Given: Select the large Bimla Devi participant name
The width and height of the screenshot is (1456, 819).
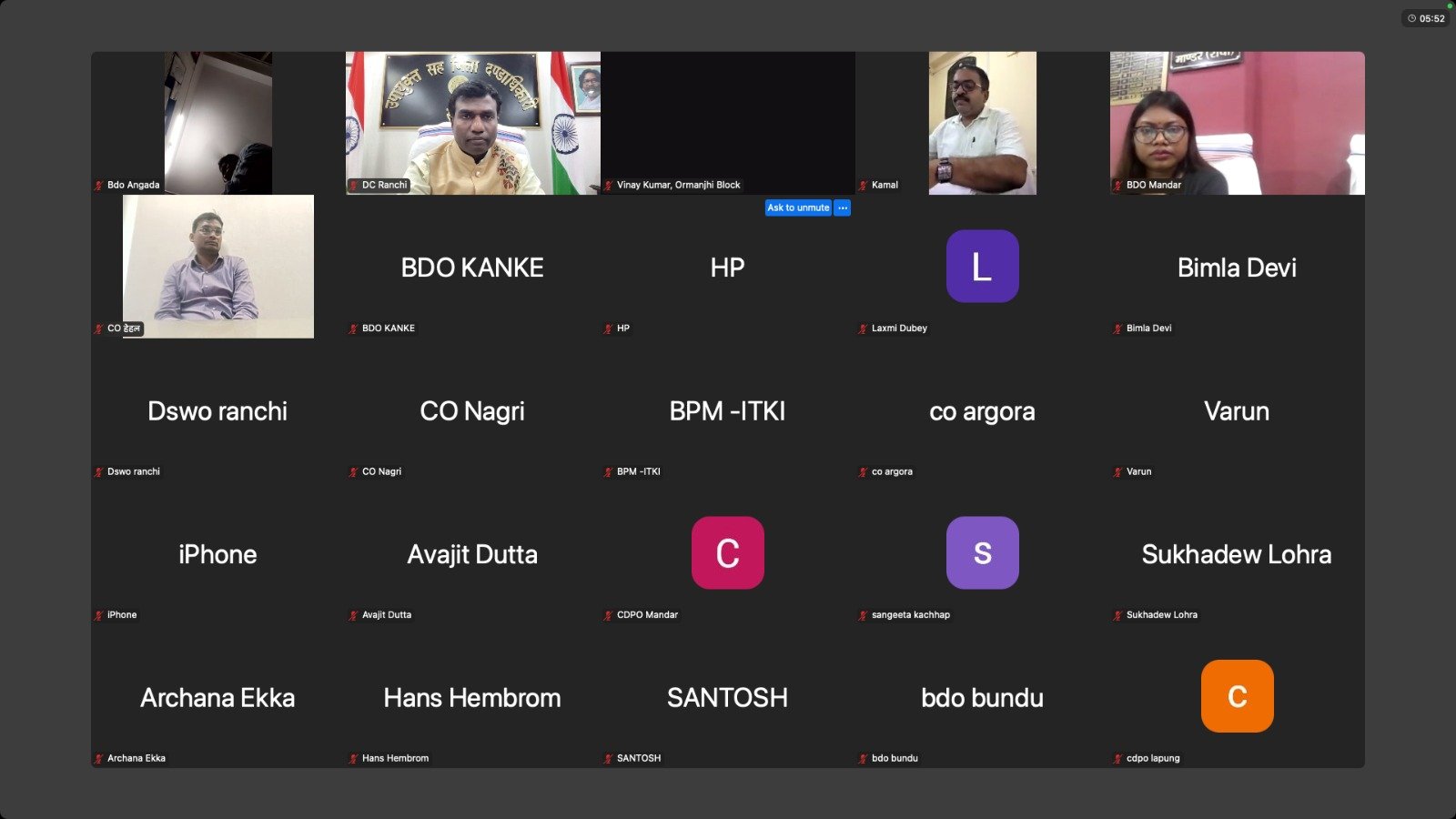Looking at the screenshot, I should (1237, 268).
